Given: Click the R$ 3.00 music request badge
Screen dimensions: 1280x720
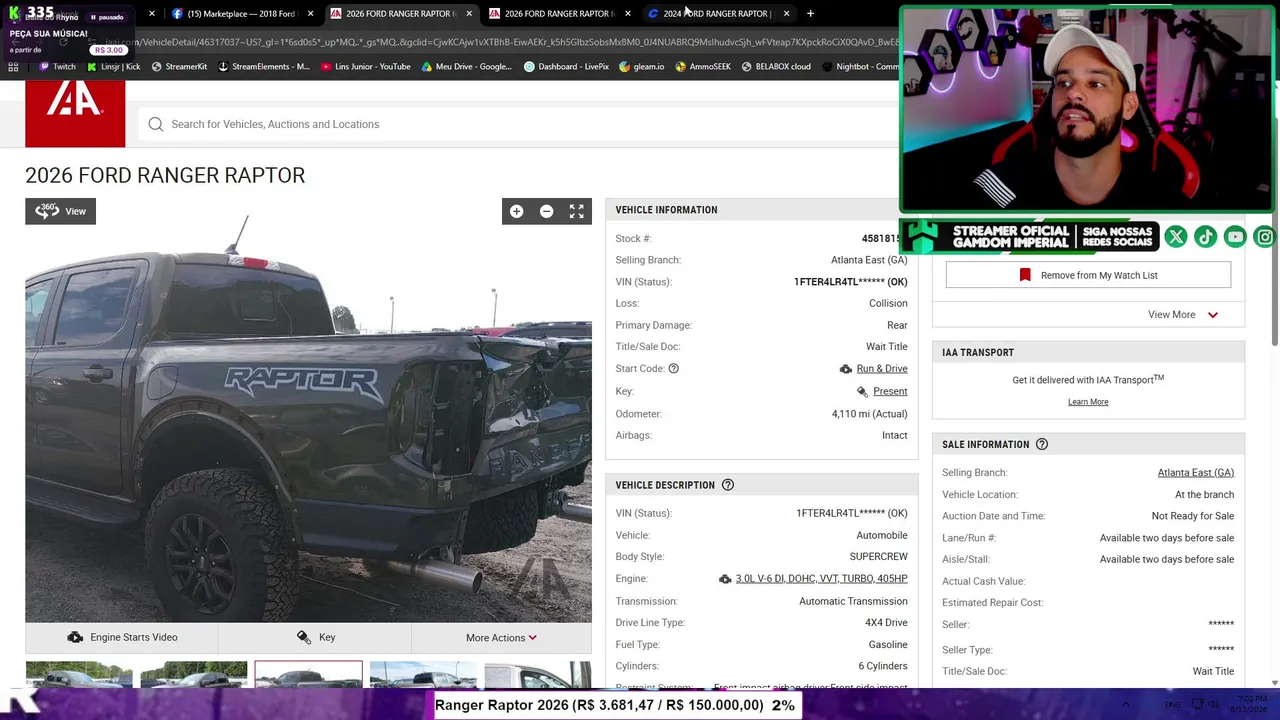Looking at the screenshot, I should pos(109,50).
